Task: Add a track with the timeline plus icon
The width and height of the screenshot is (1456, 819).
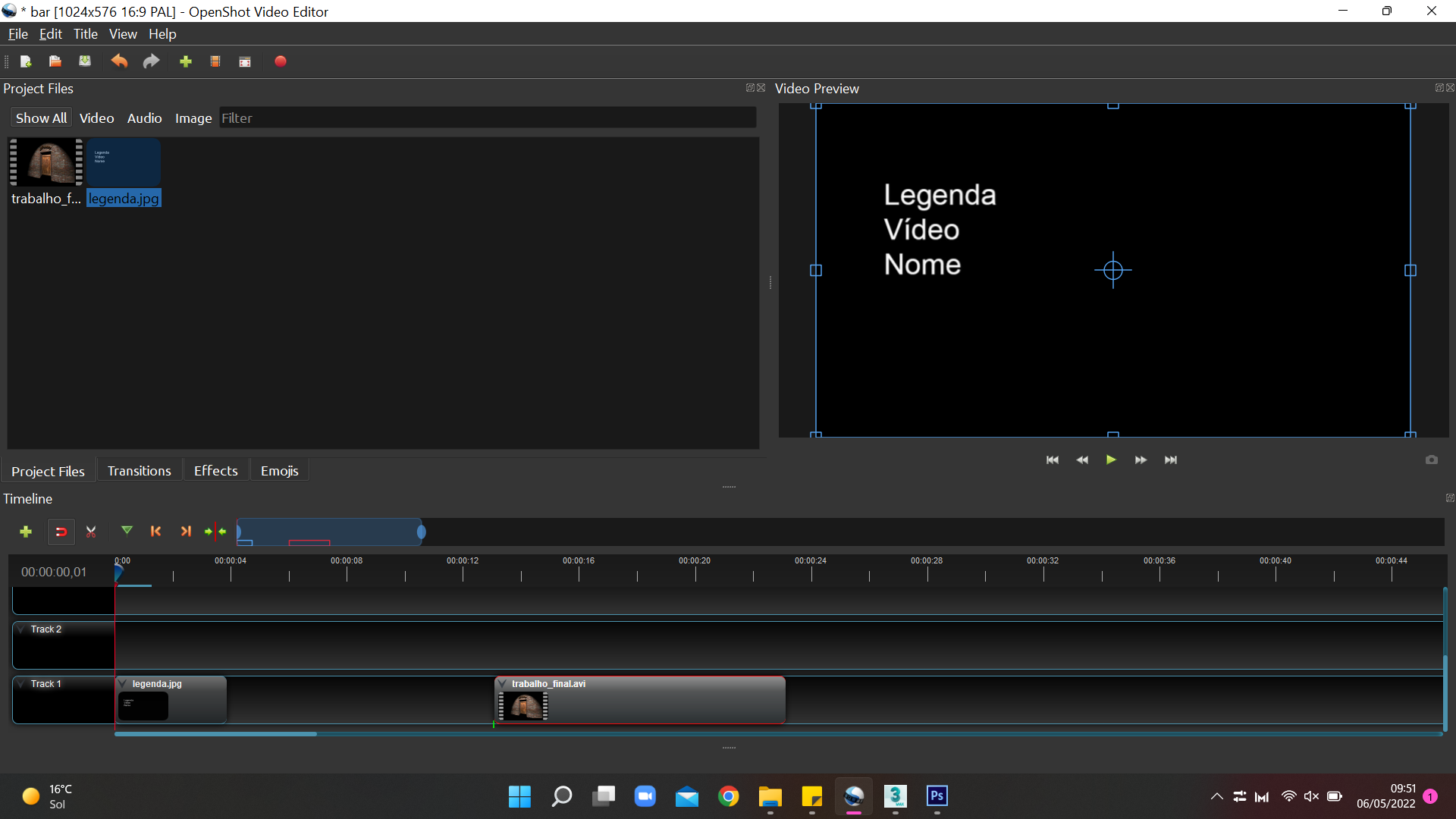Action: [x=26, y=532]
